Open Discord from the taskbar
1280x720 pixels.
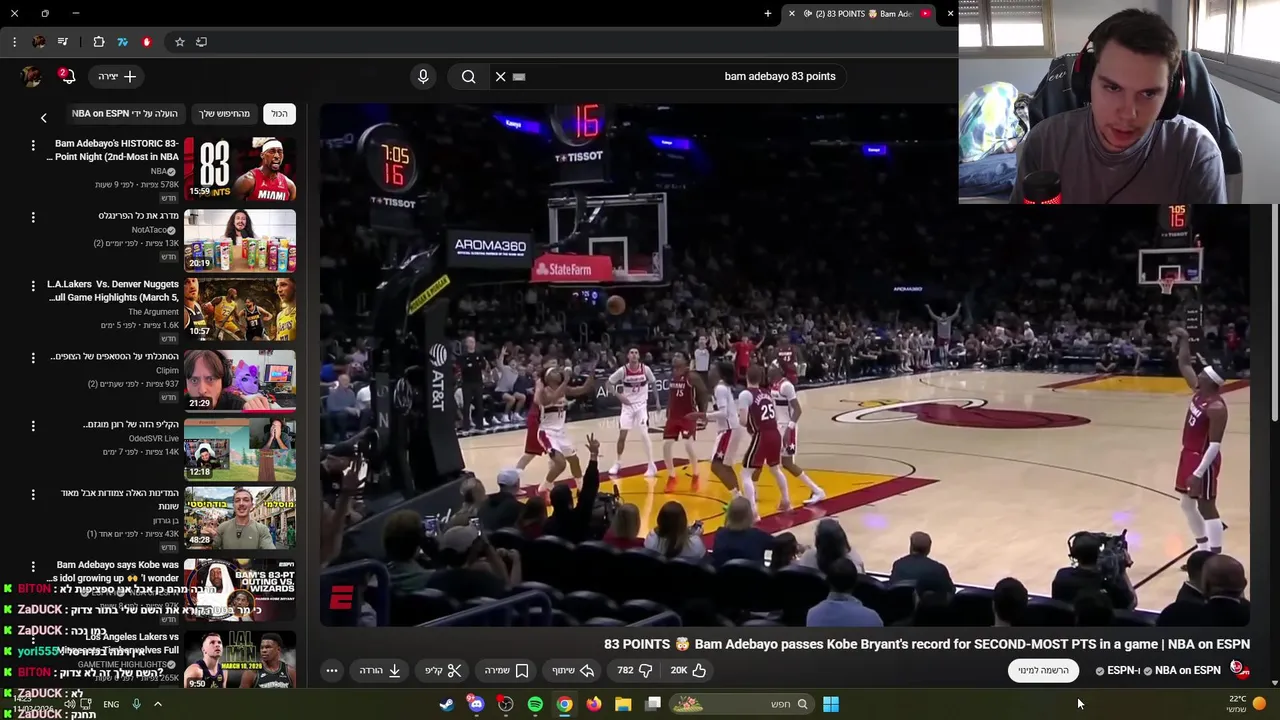[476, 704]
